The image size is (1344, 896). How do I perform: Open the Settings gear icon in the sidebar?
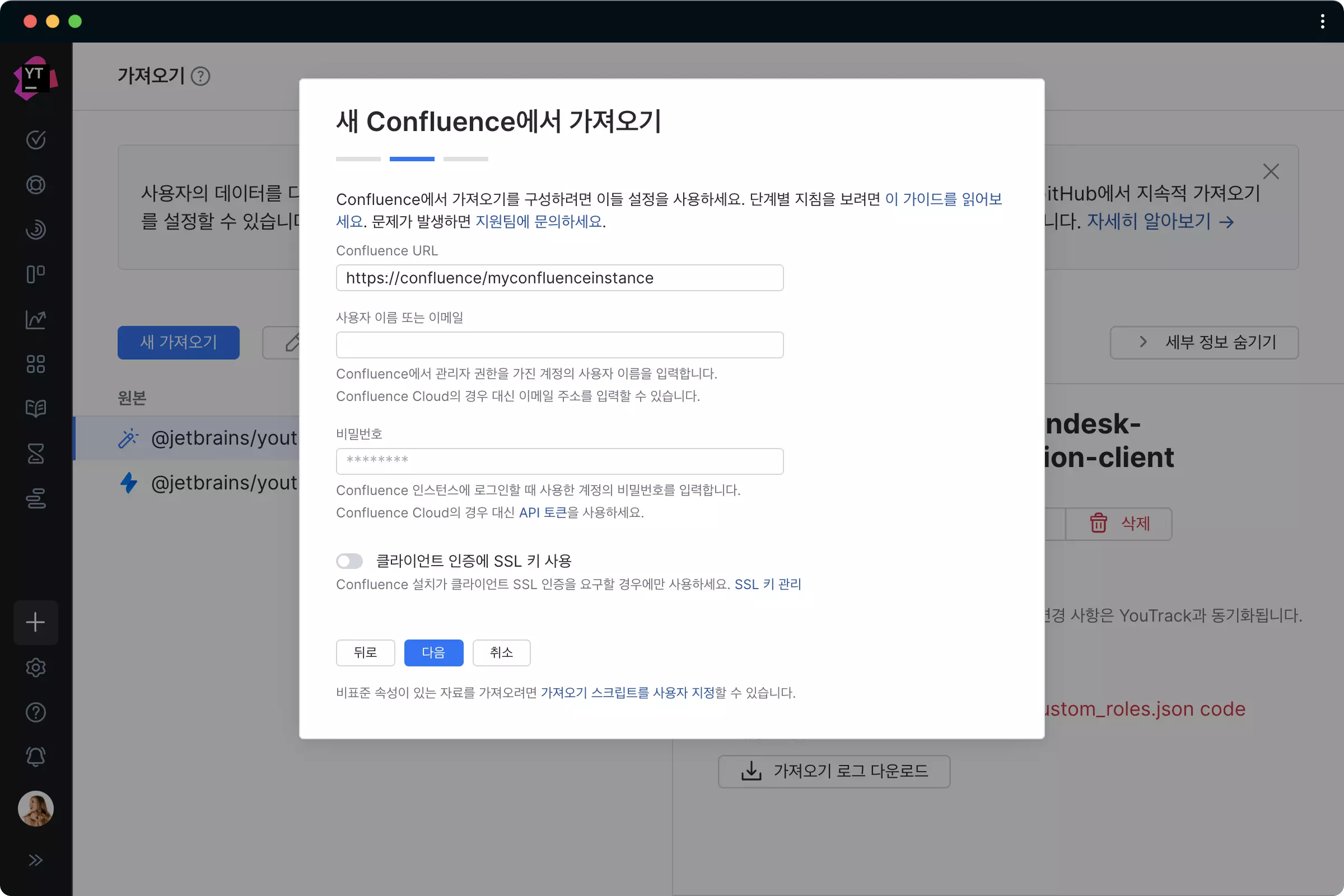36,668
